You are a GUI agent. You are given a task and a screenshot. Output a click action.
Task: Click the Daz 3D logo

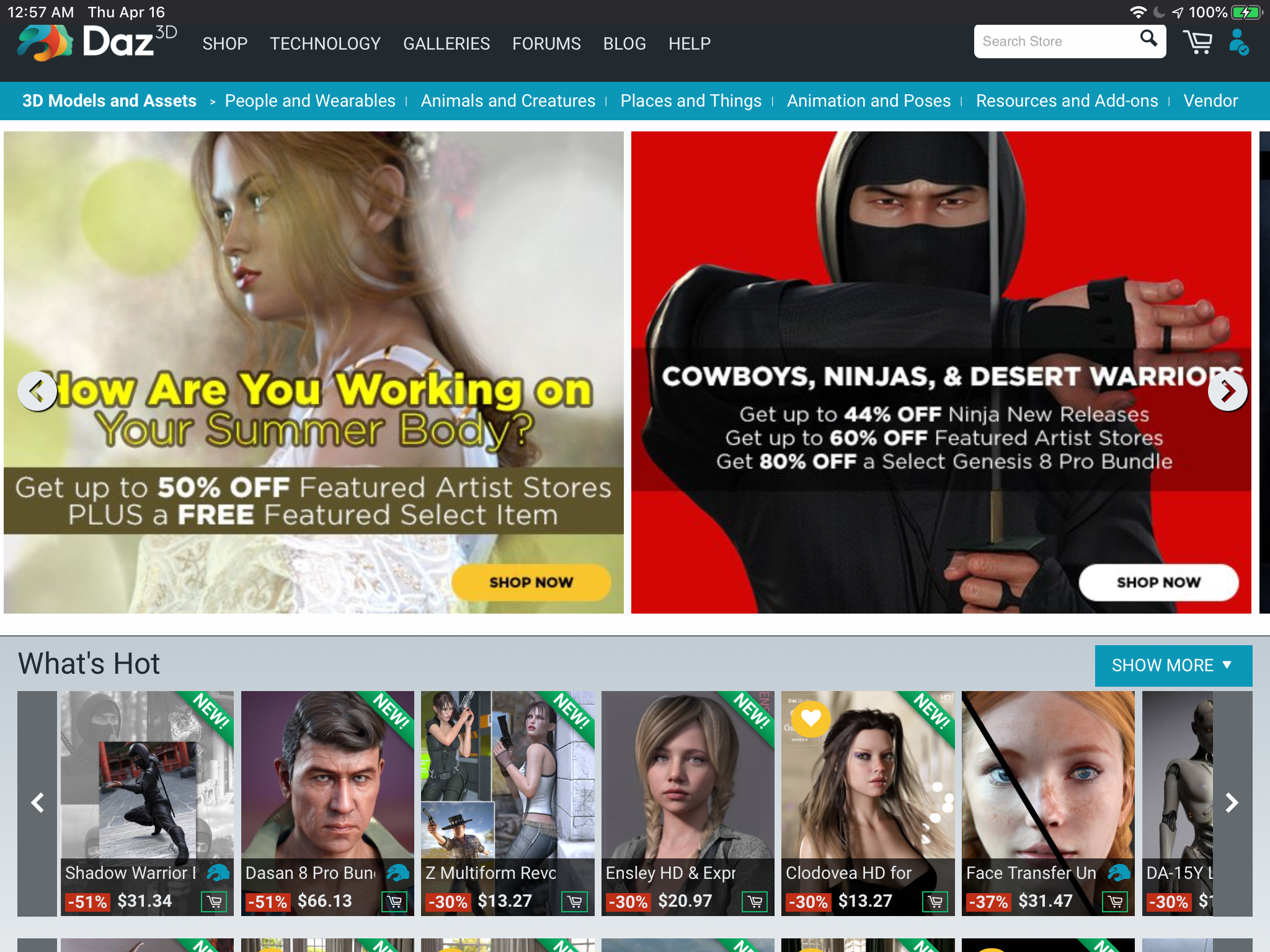(x=97, y=42)
